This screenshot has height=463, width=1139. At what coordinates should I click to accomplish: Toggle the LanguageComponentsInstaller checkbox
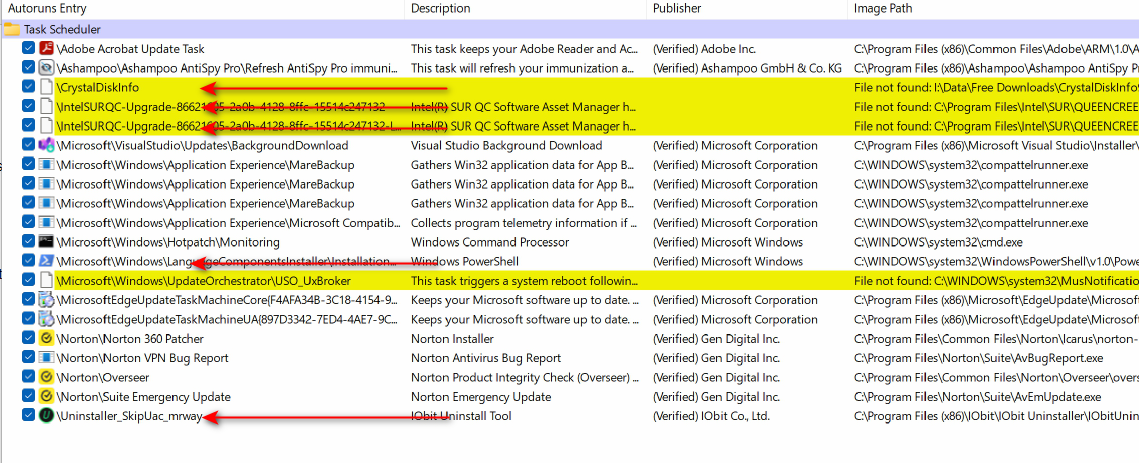[28, 261]
